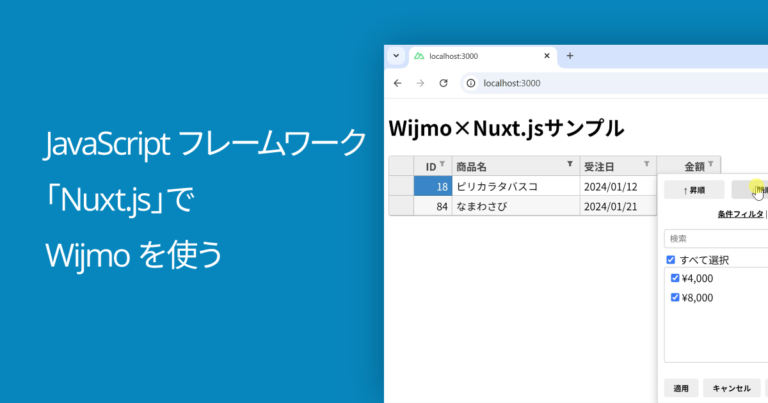Viewport: 768px width, 403px height.
Task: Click the Nuxt favicon on the tab
Action: click(419, 56)
